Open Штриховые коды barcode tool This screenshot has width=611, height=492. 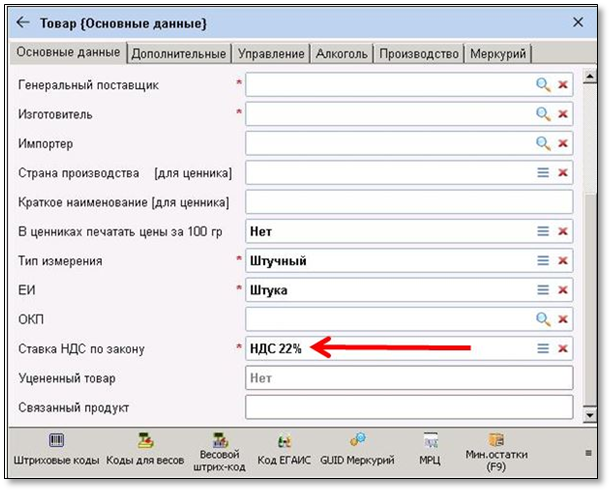(55, 450)
